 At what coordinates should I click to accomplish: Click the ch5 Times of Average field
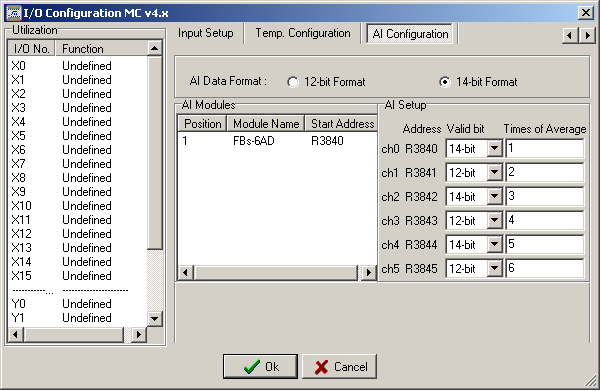[545, 268]
